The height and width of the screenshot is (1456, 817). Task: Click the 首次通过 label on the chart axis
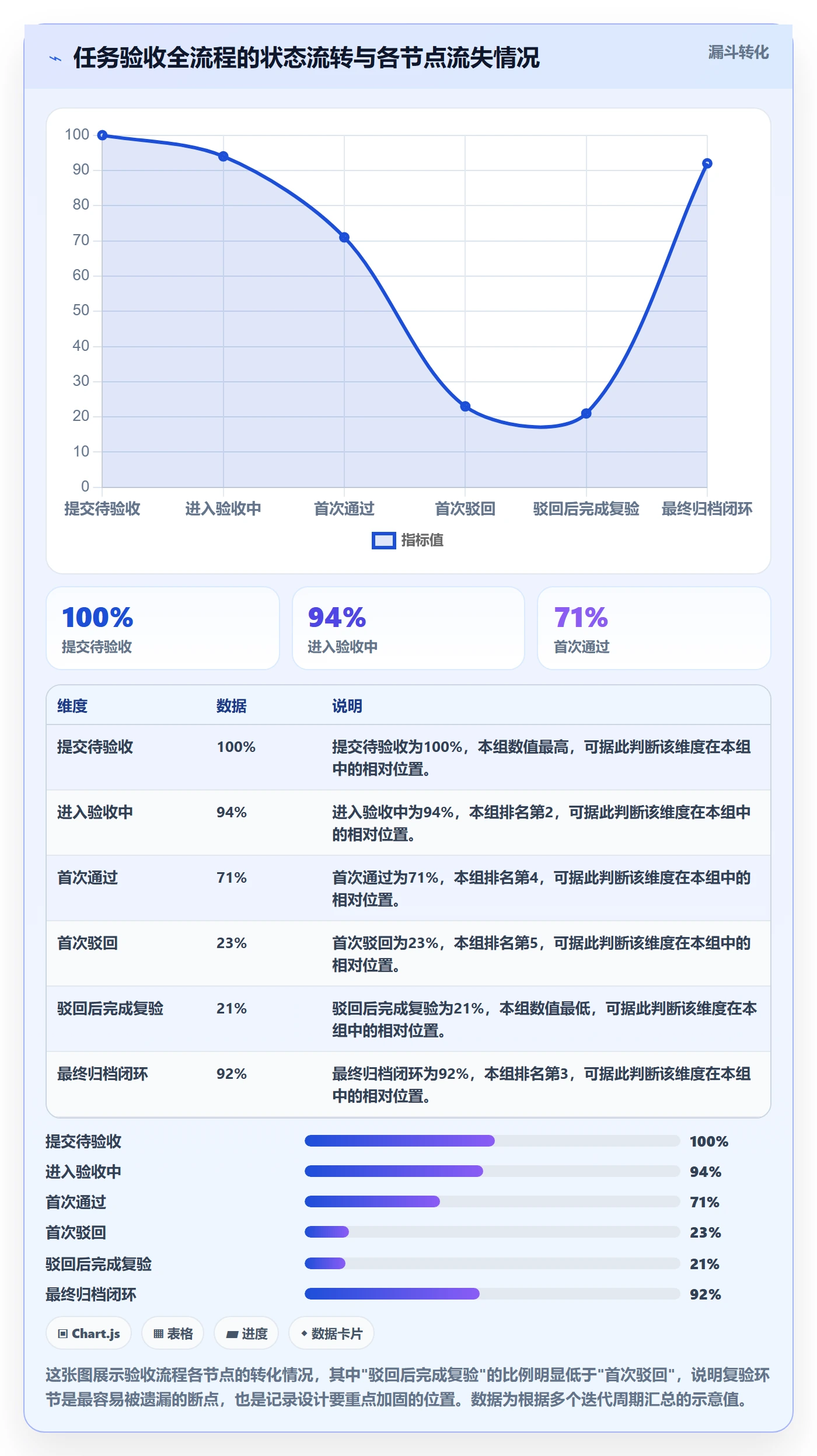click(344, 509)
